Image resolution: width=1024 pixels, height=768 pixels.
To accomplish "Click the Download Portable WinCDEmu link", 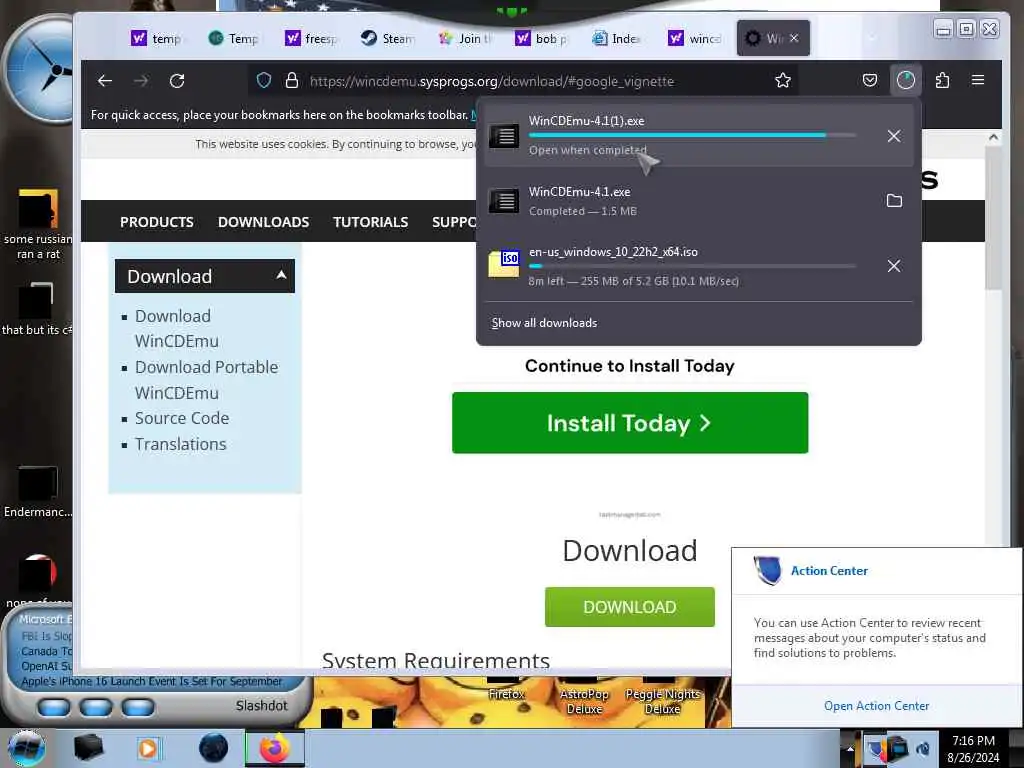I will (206, 379).
